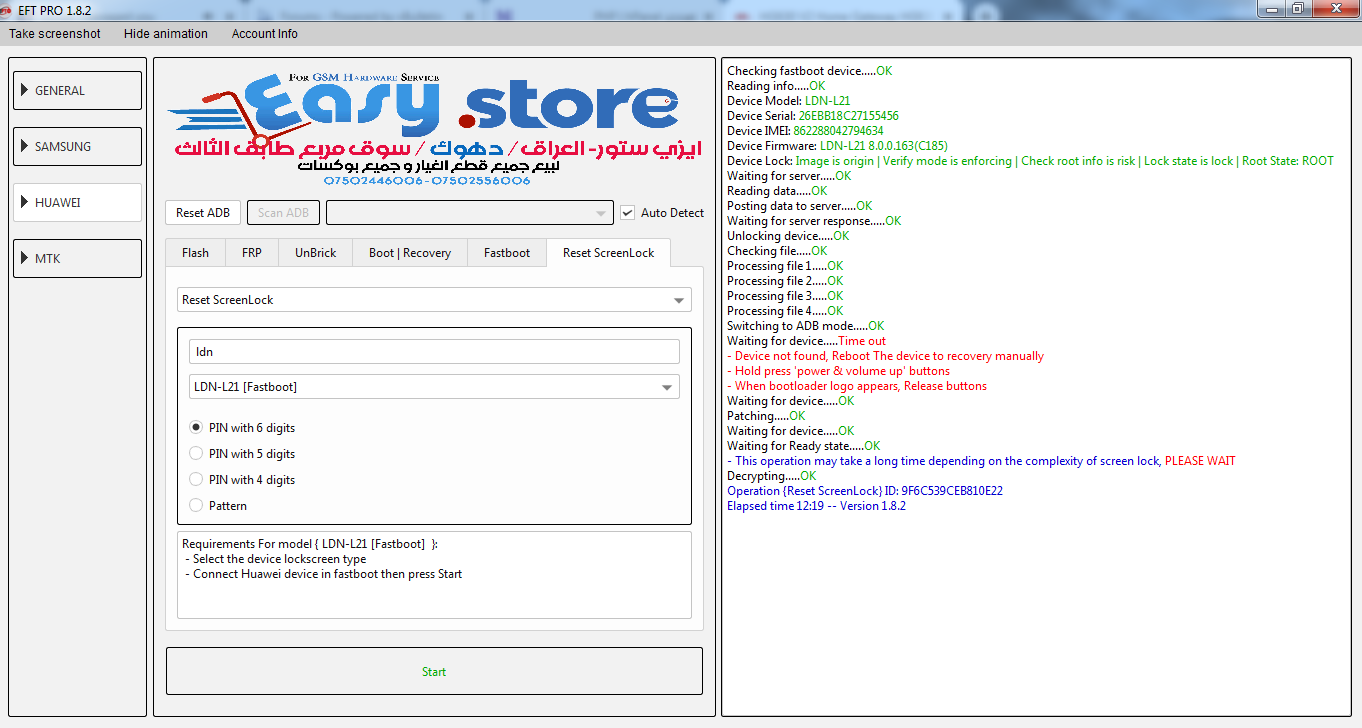Expand the GENERAL sidebar section
The image size is (1362, 728).
point(77,90)
